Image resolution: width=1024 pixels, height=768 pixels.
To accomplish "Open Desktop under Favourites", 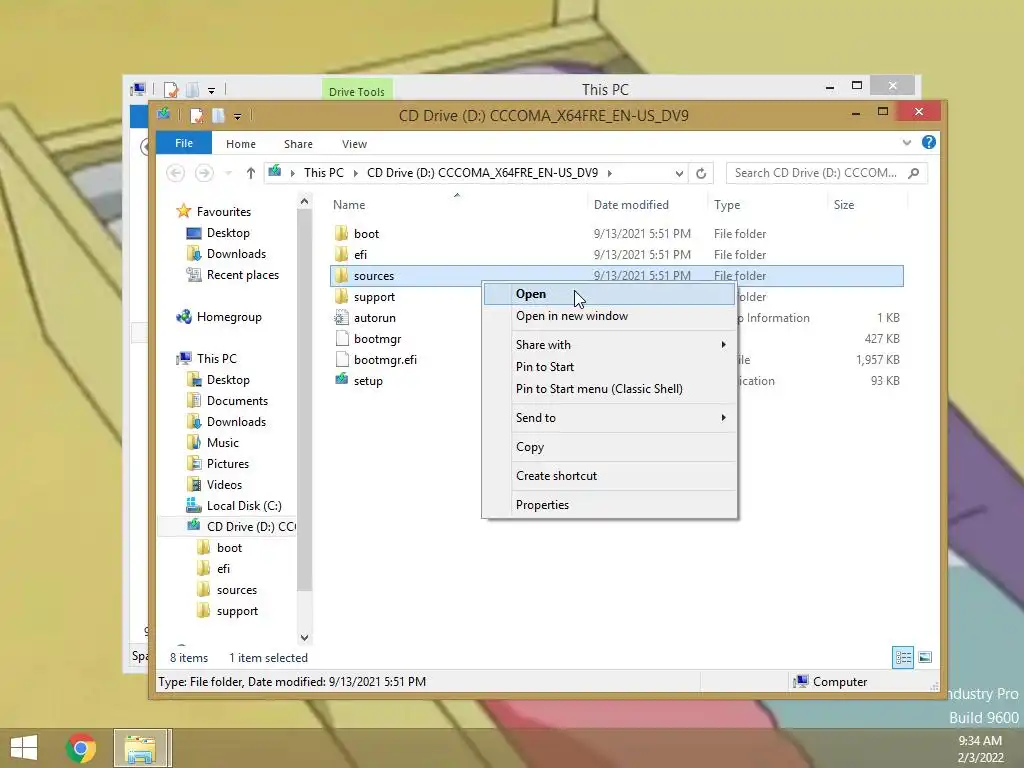I will click(x=228, y=233).
